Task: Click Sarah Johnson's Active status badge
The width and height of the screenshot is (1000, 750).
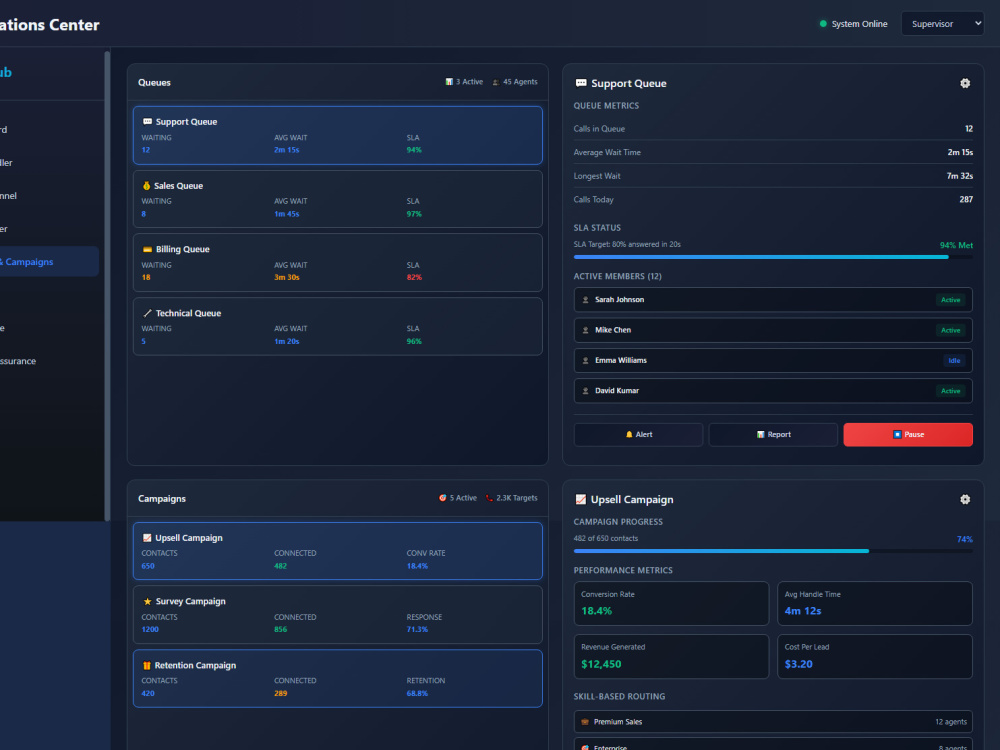Action: [x=950, y=300]
